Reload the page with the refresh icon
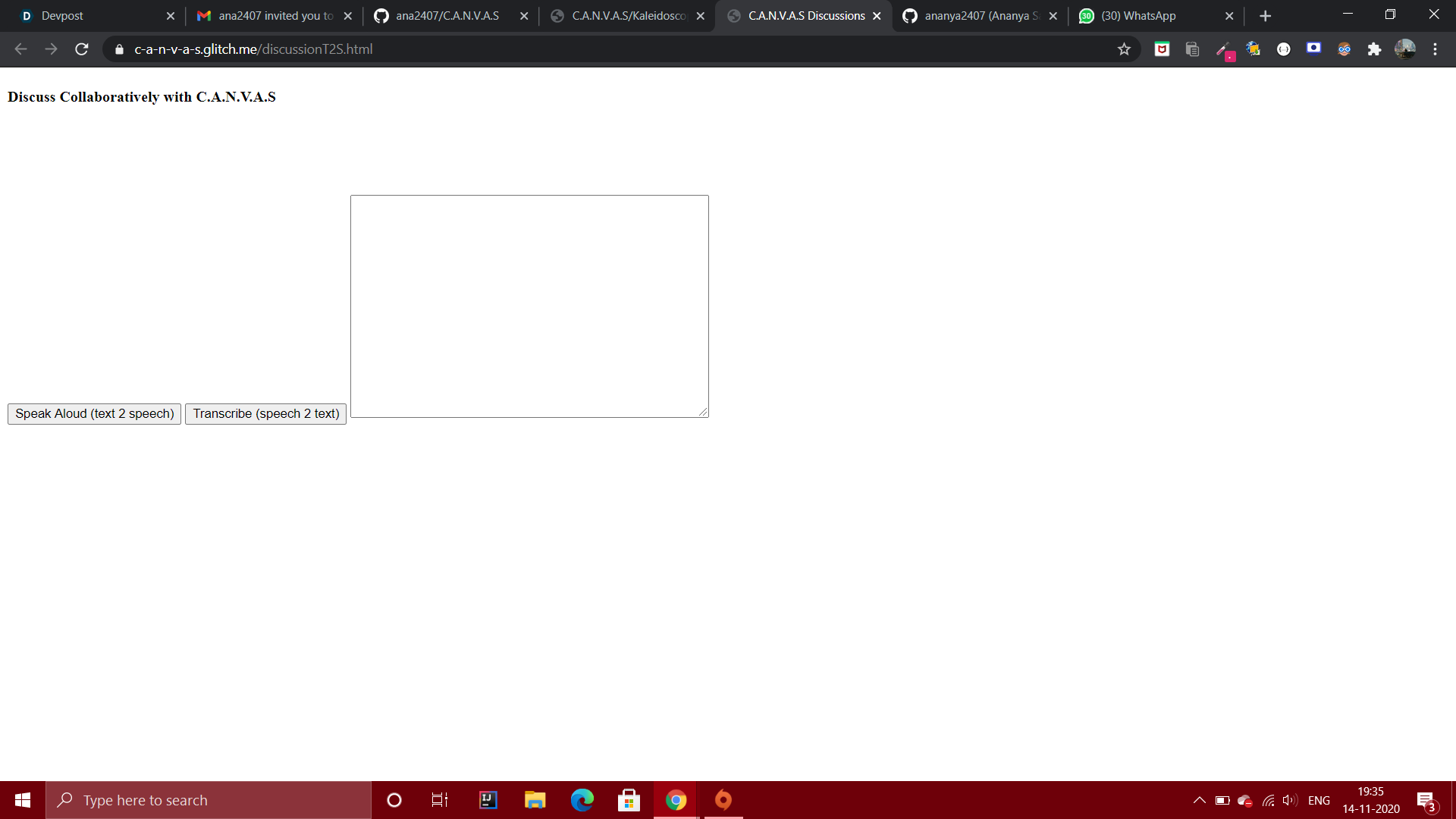The height and width of the screenshot is (819, 1456). (x=82, y=49)
